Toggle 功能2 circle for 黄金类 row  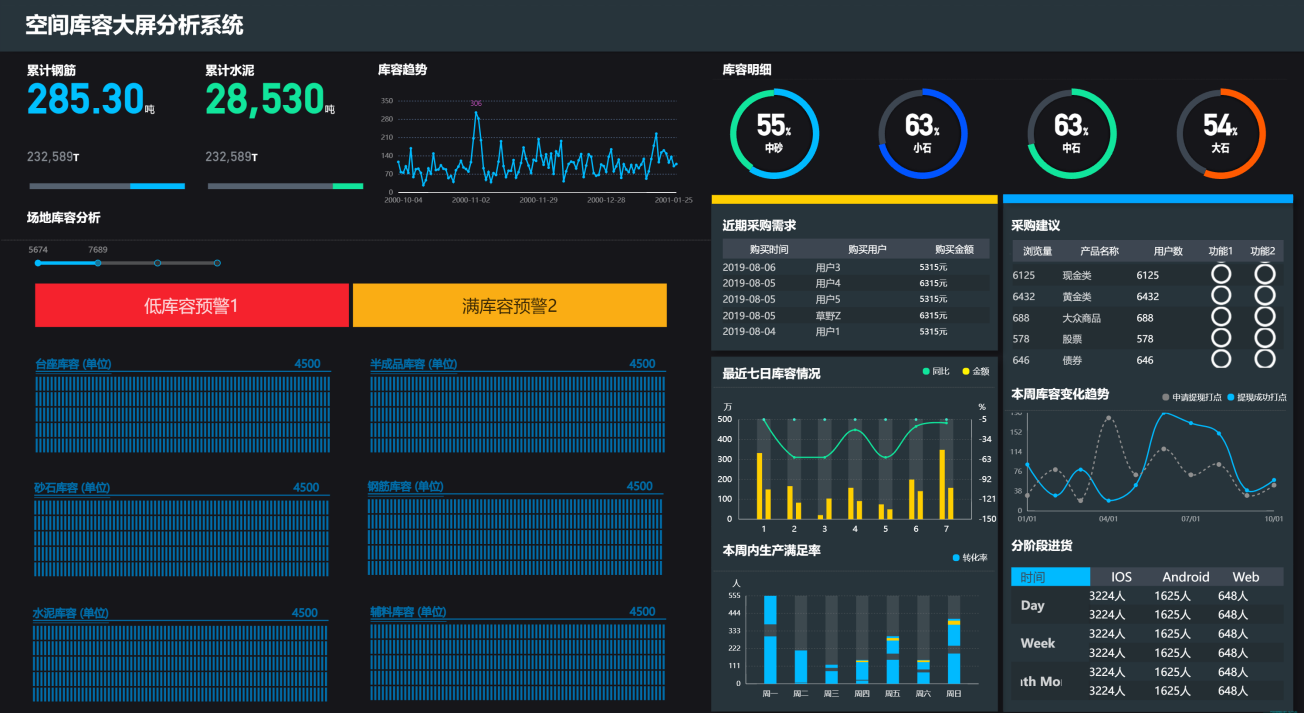[x=1265, y=296]
